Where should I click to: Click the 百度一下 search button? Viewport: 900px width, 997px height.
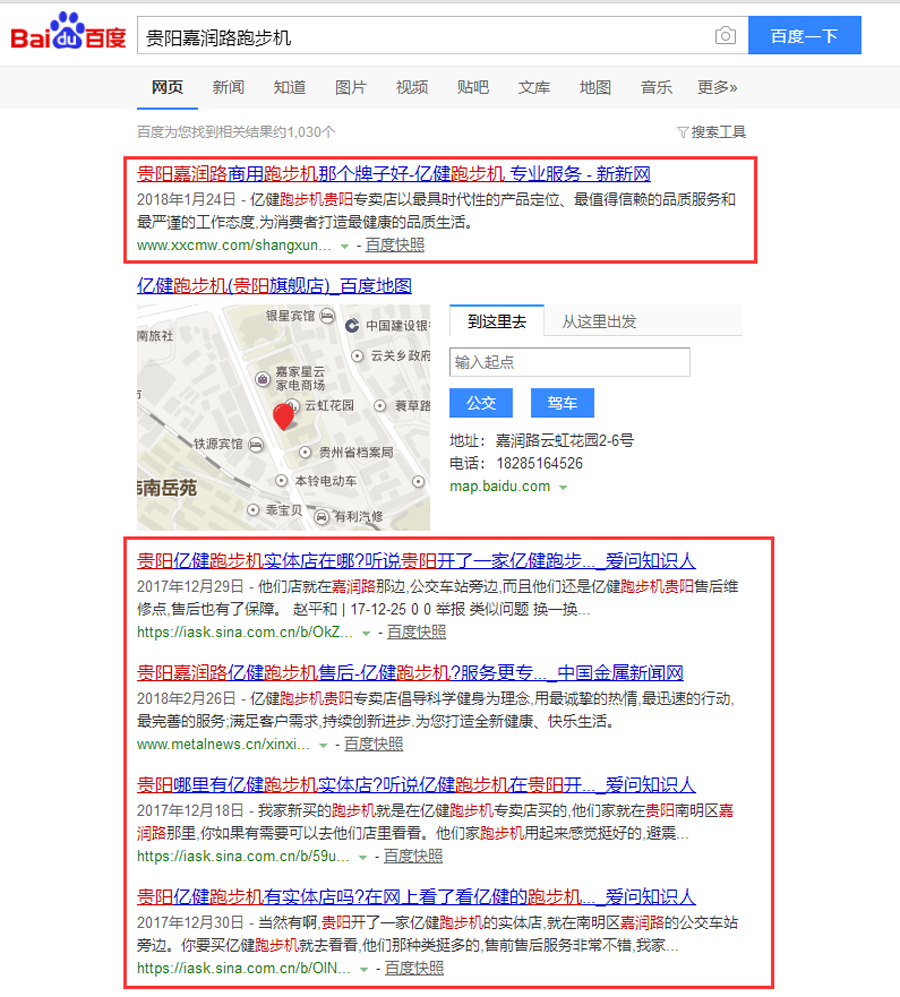coord(805,36)
